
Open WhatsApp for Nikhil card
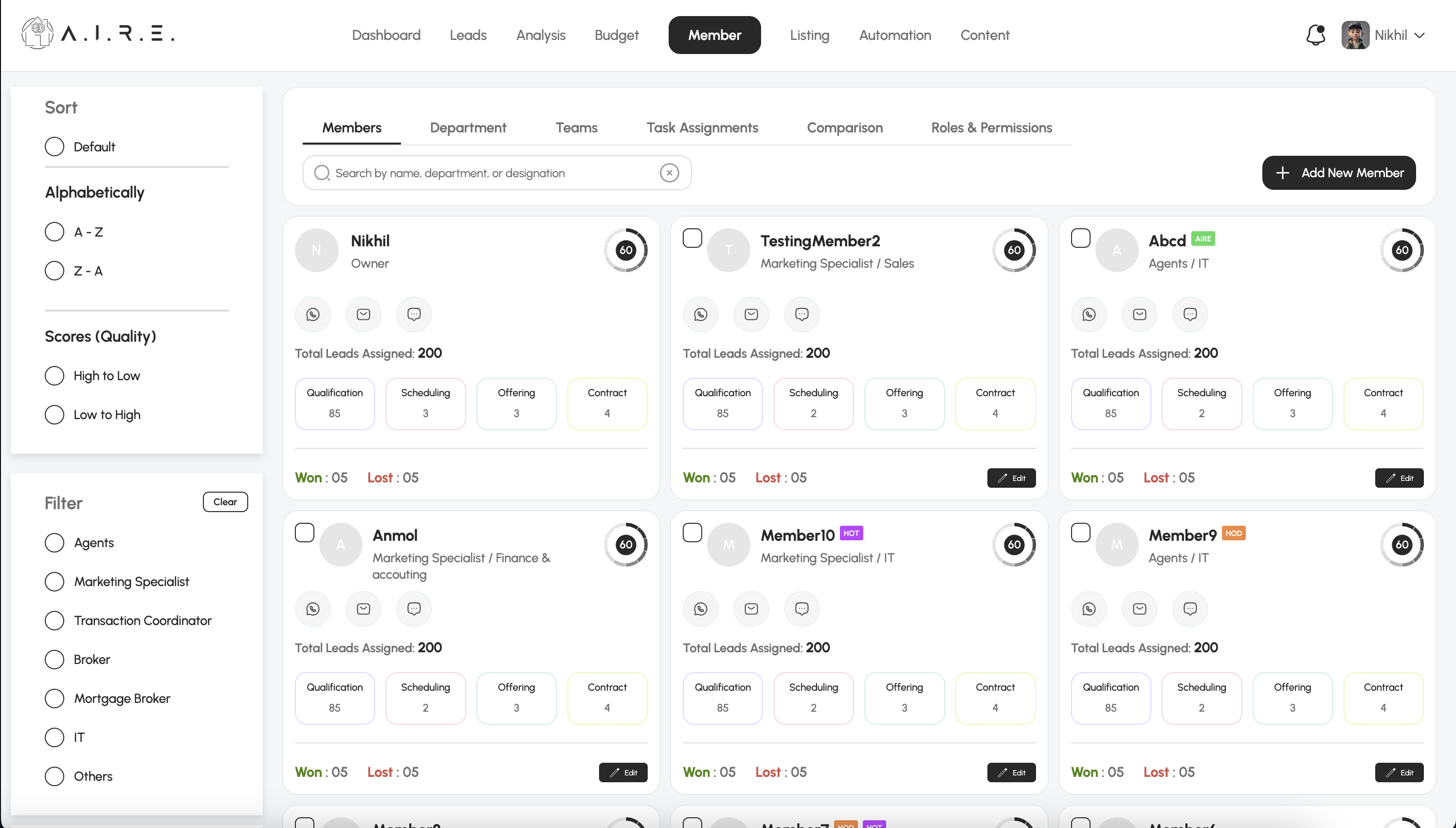click(x=313, y=314)
